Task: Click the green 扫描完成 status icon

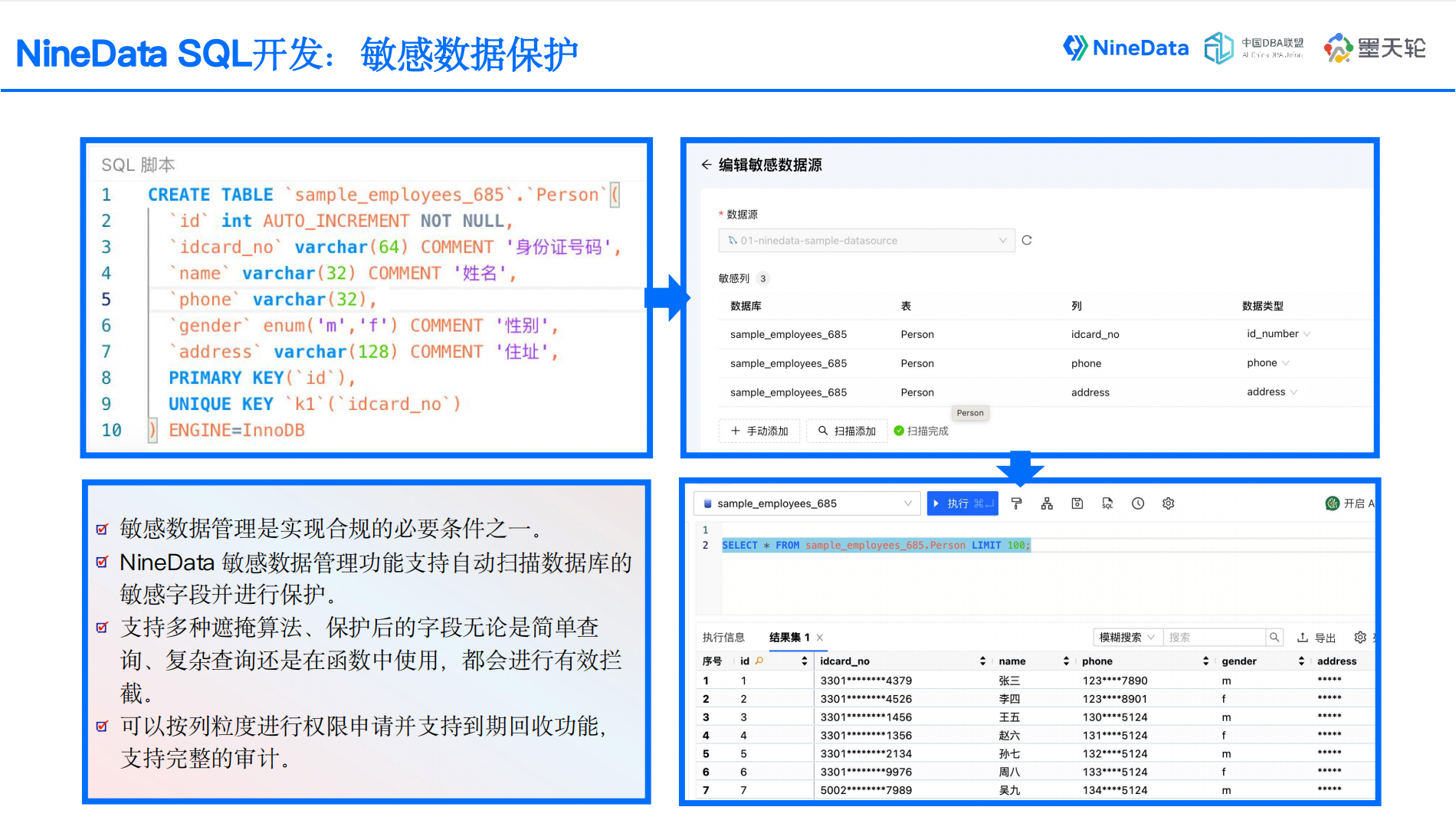Action: click(x=899, y=431)
